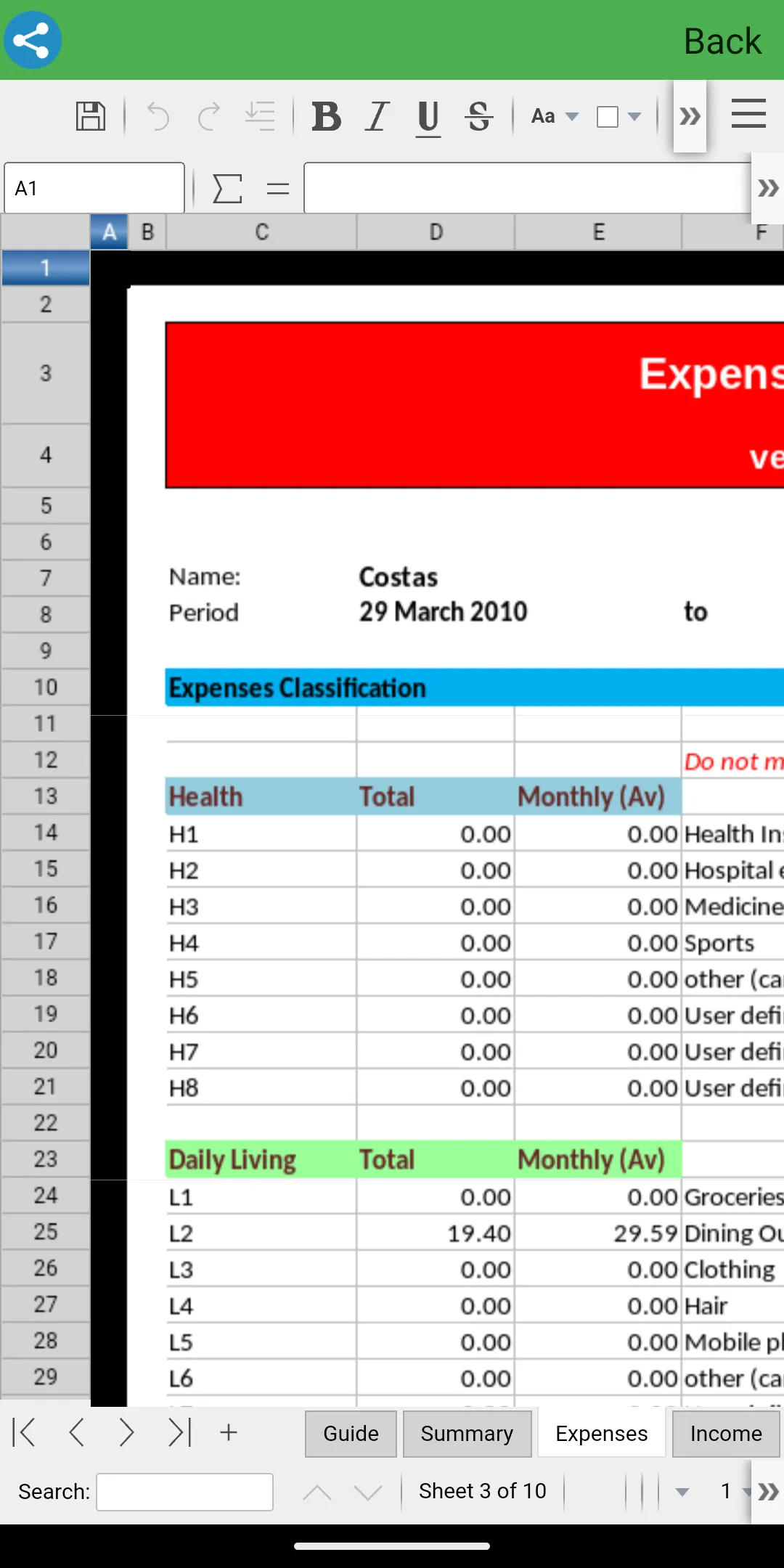Toggle strikethrough formatting
This screenshot has height=1568, width=784.
pyautogui.click(x=479, y=116)
